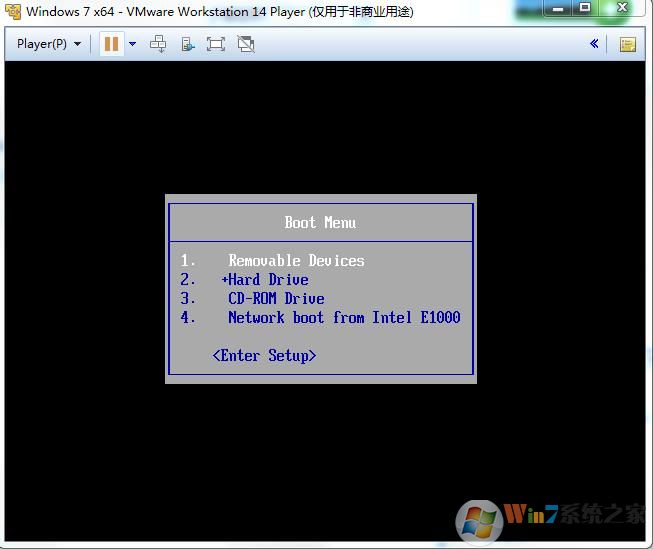This screenshot has height=549, width=653.
Task: Select Removable Devices in Boot Menu
Action: 296,261
